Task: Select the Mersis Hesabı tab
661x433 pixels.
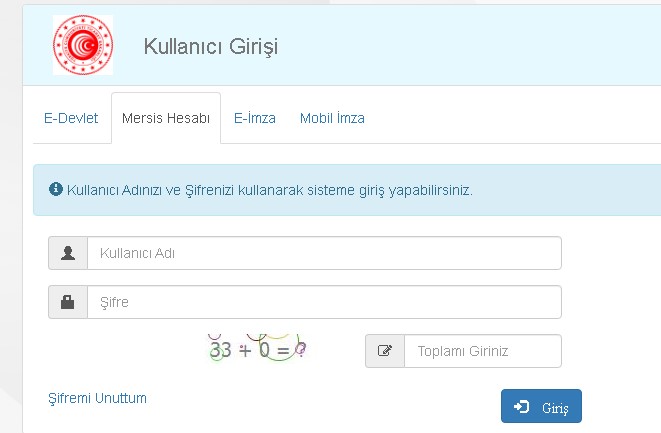Action: [166, 118]
